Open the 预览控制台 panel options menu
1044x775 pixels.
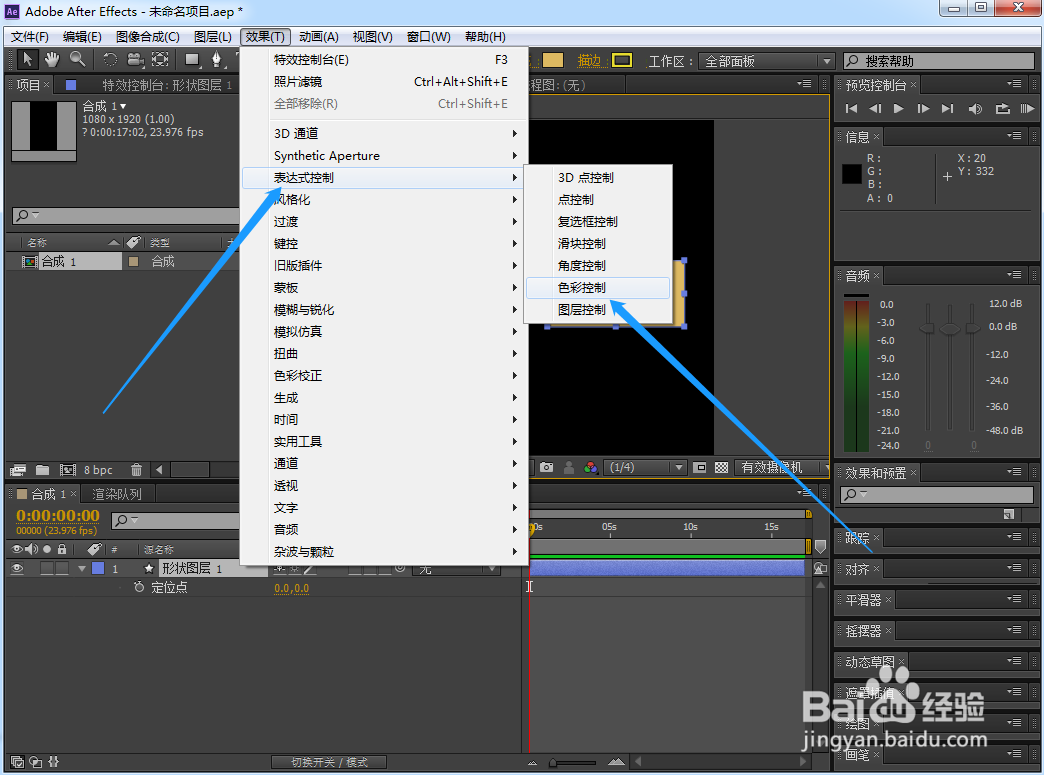coord(1014,84)
